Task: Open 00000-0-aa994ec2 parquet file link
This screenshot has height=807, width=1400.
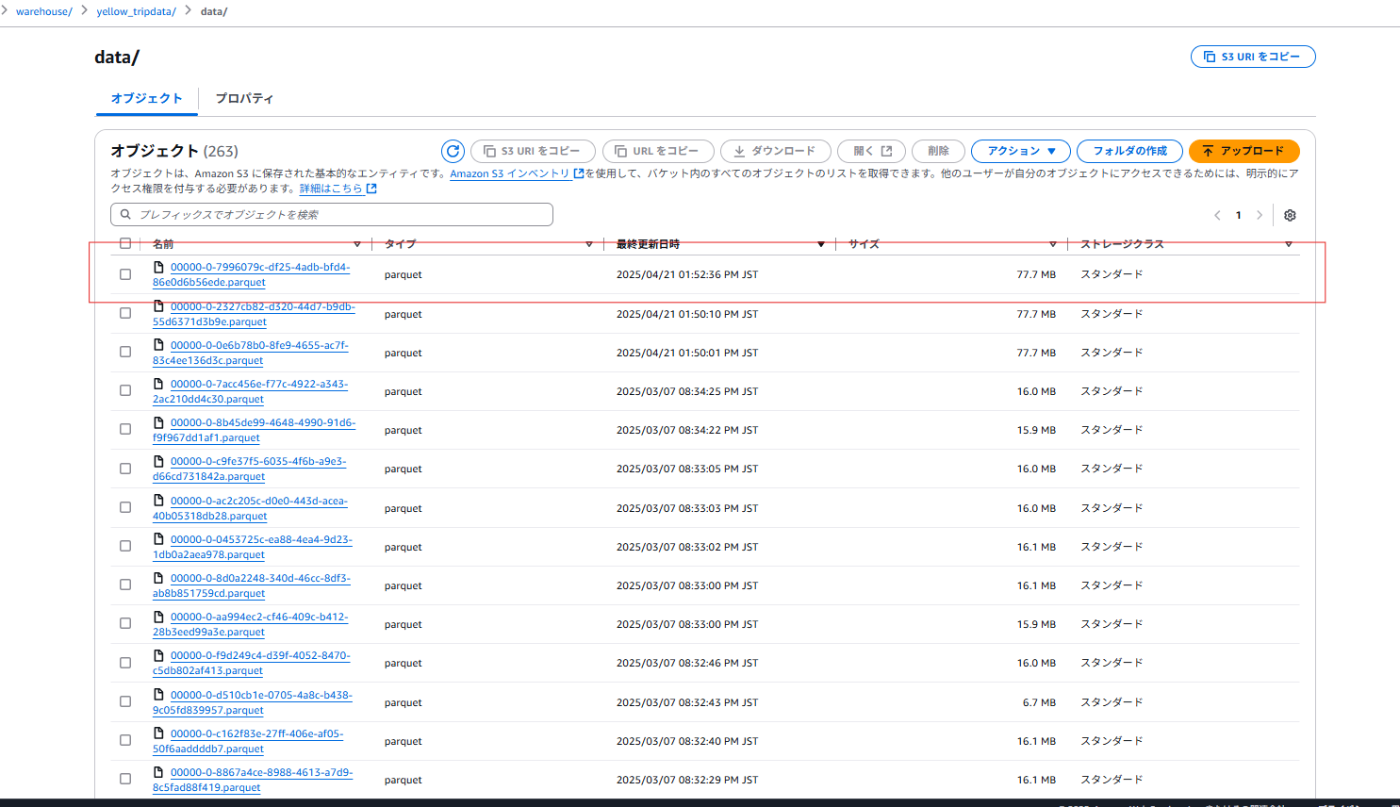Action: pos(251,624)
